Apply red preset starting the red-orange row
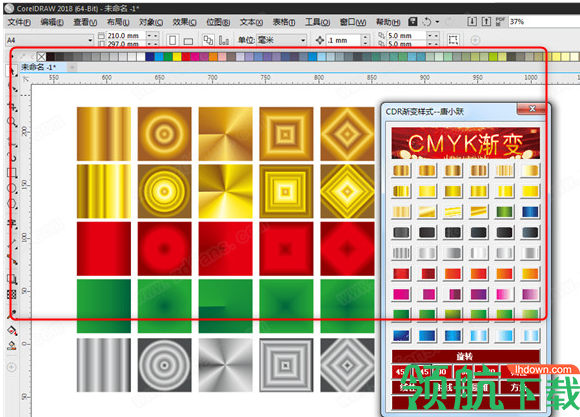This screenshot has height=417, width=580. pyautogui.click(x=401, y=274)
